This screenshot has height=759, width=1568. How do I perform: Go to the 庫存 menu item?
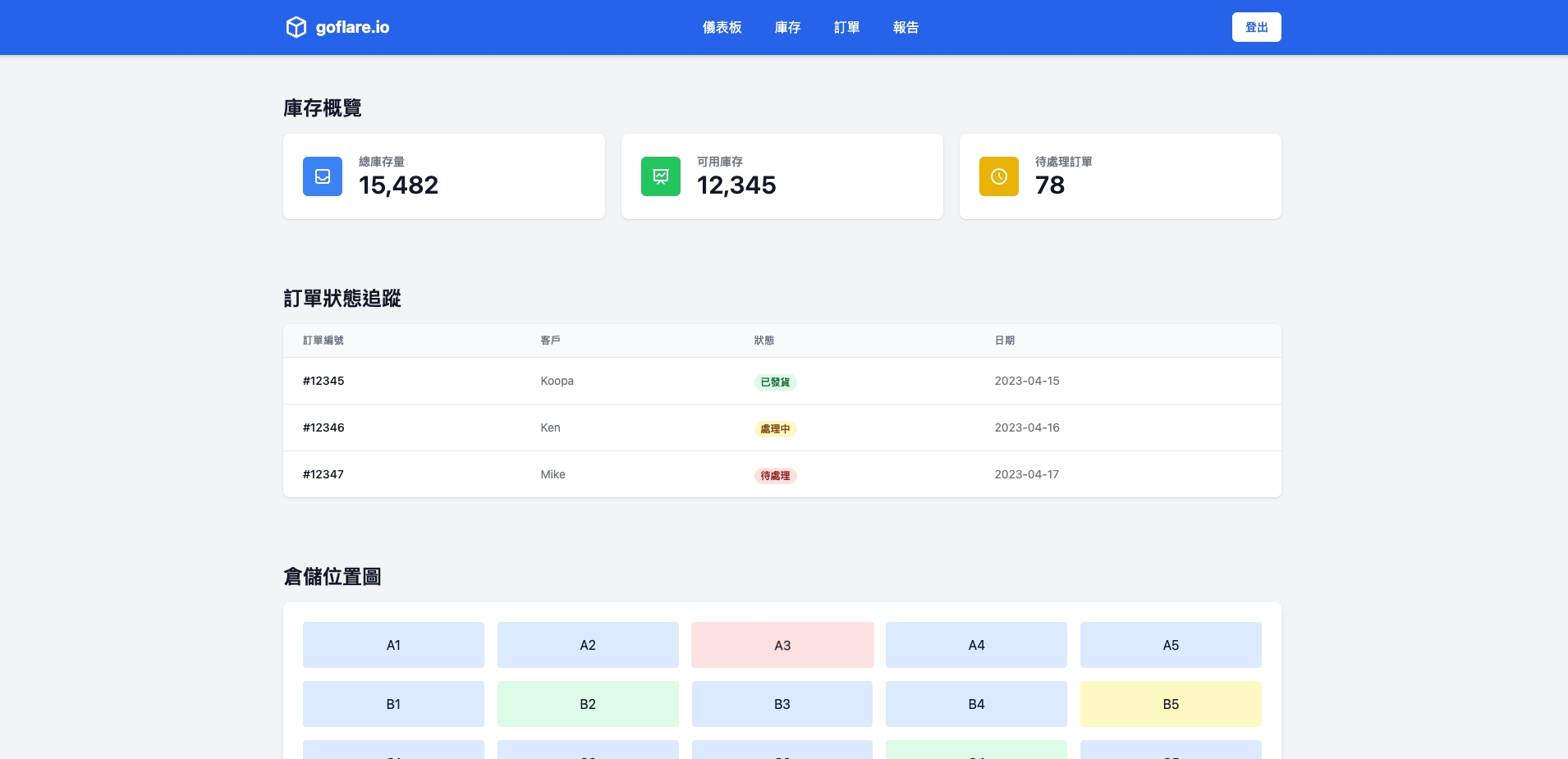coord(787,28)
